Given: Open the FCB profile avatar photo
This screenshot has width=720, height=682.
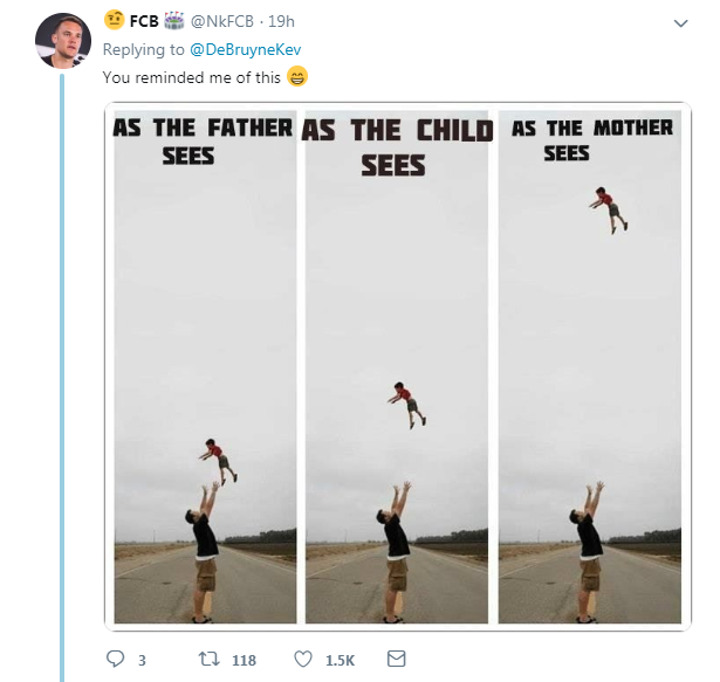Looking at the screenshot, I should [x=63, y=42].
